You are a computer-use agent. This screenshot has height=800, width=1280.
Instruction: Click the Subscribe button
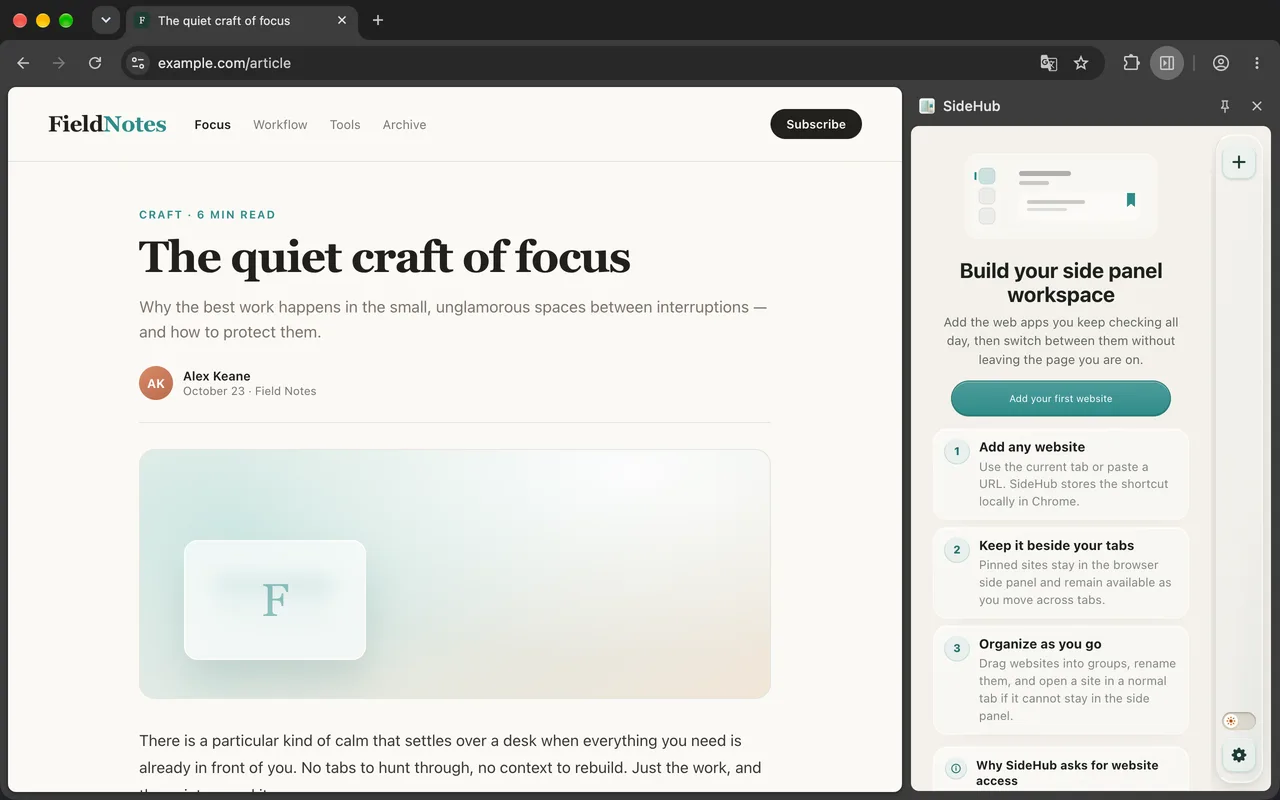(816, 124)
